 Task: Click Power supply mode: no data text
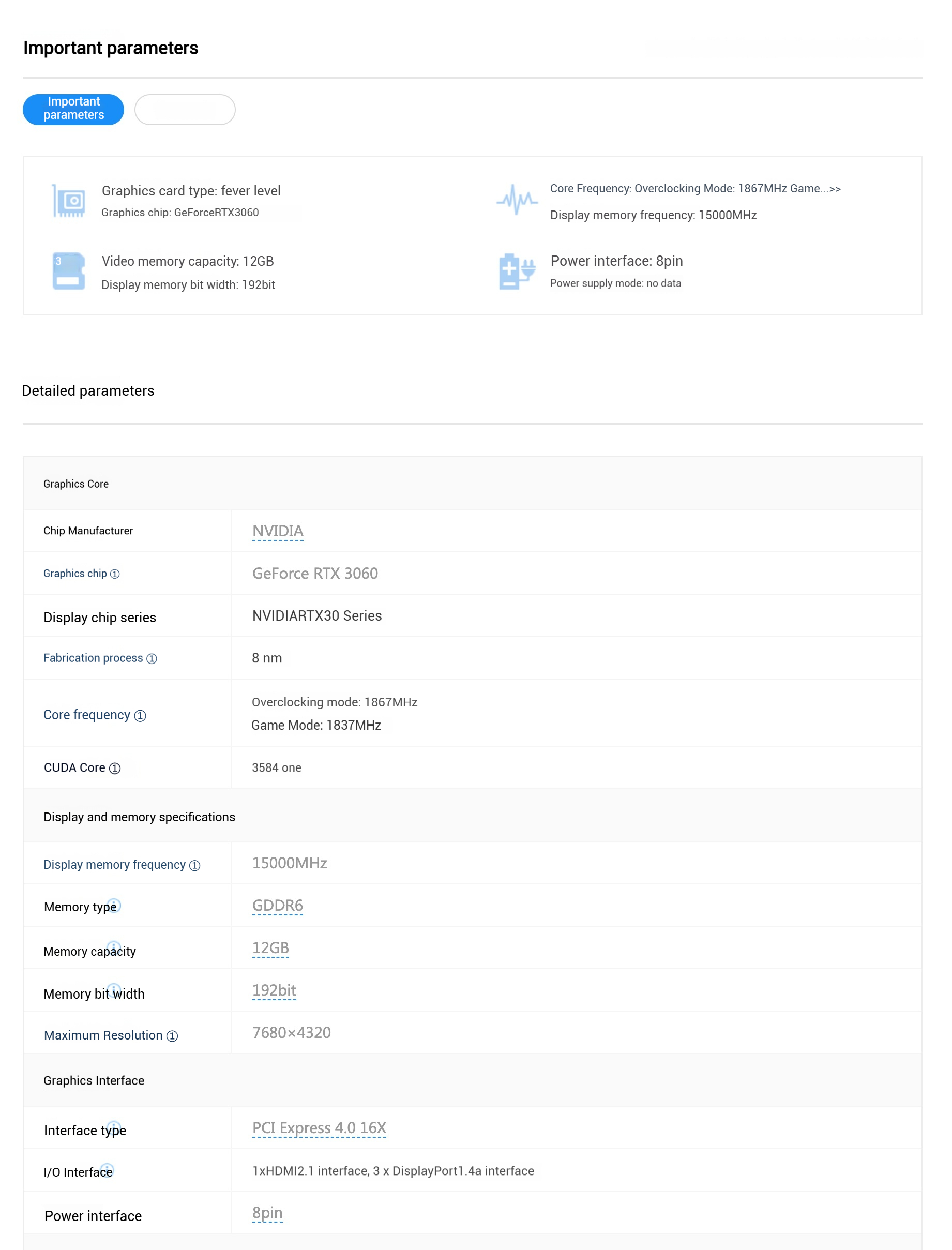point(616,283)
